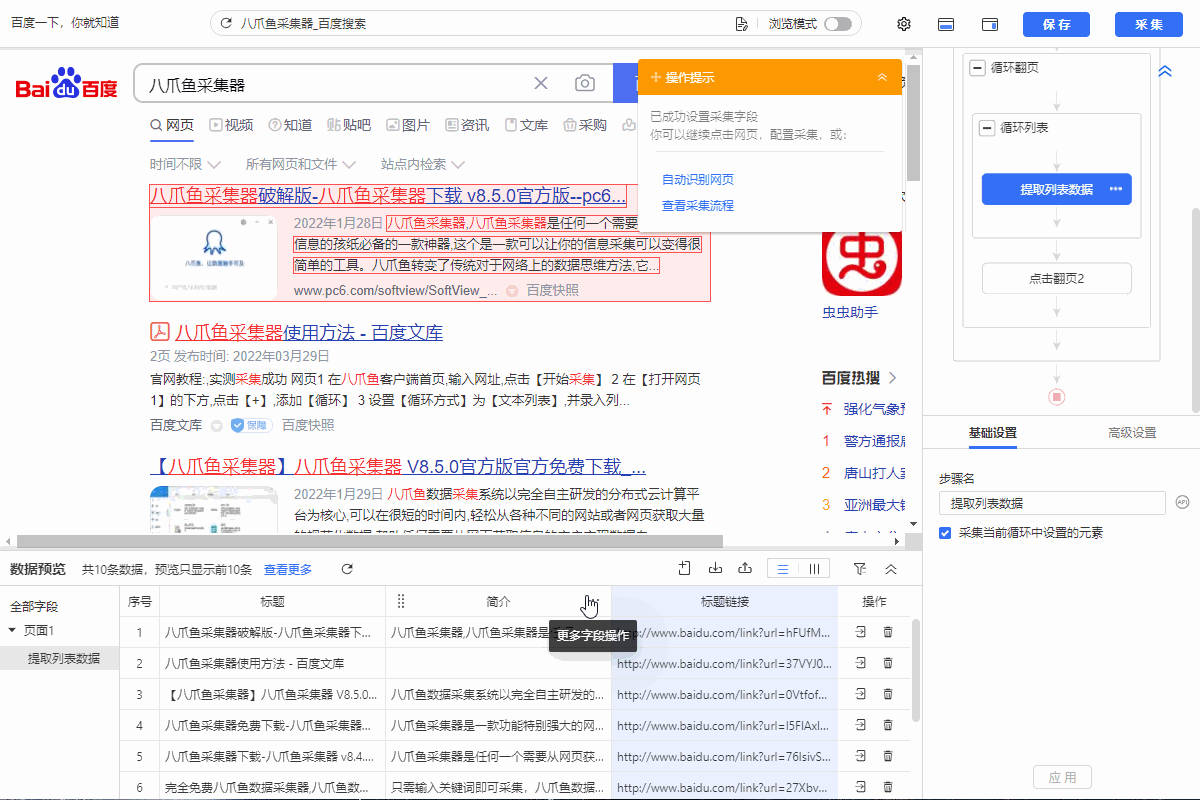
Task: Select the 提取列表数据 workflow step
Action: [1056, 189]
